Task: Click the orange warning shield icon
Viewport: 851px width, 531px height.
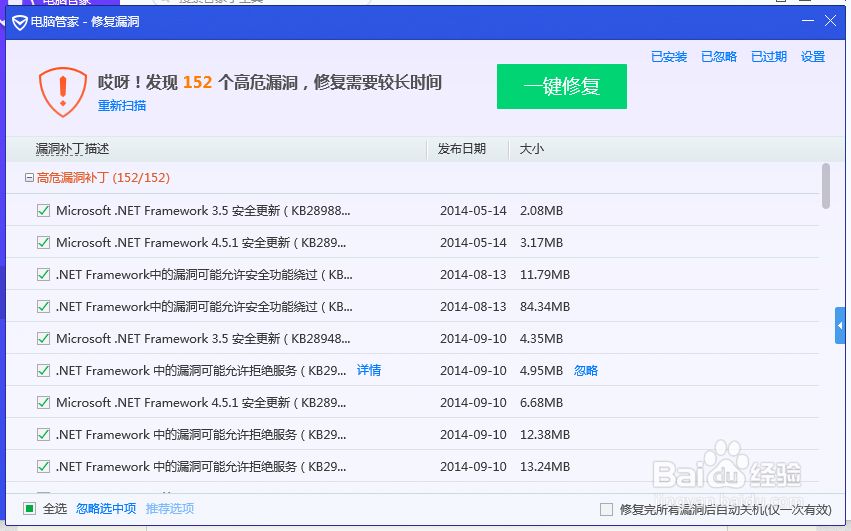Action: point(62,92)
